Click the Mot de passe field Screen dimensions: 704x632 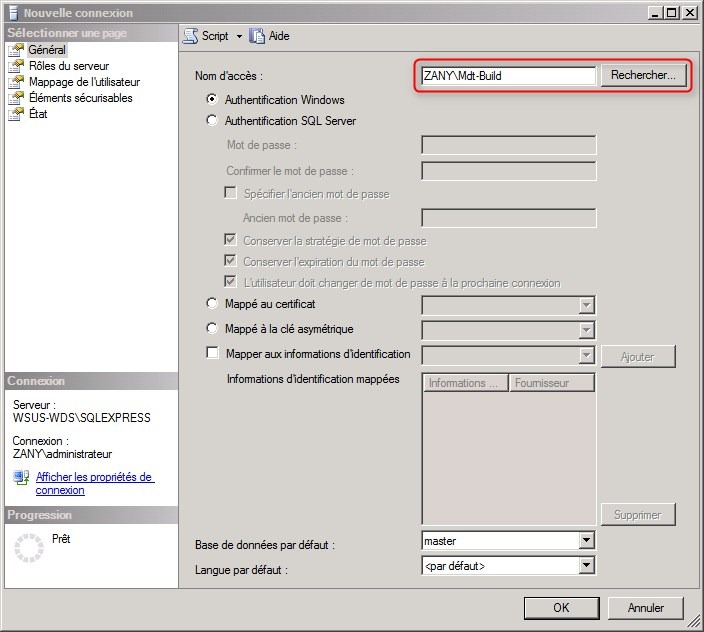pos(509,145)
